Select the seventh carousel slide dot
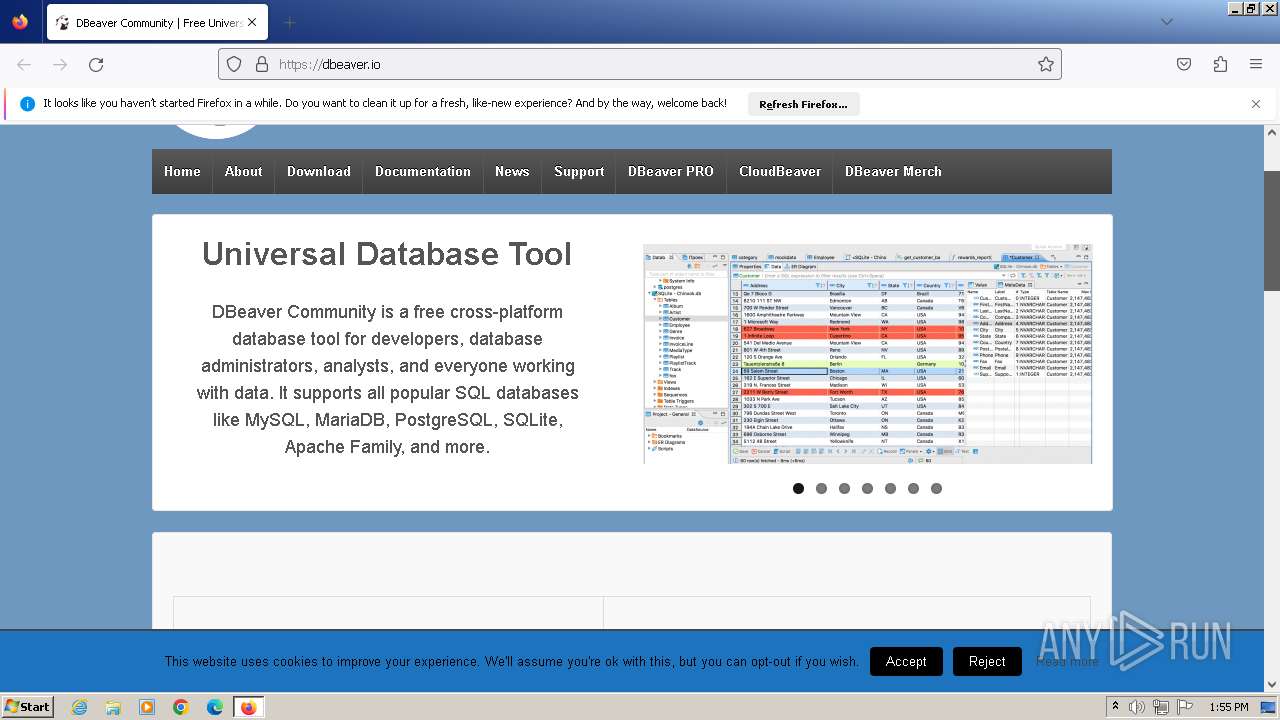1280x720 pixels. (936, 489)
